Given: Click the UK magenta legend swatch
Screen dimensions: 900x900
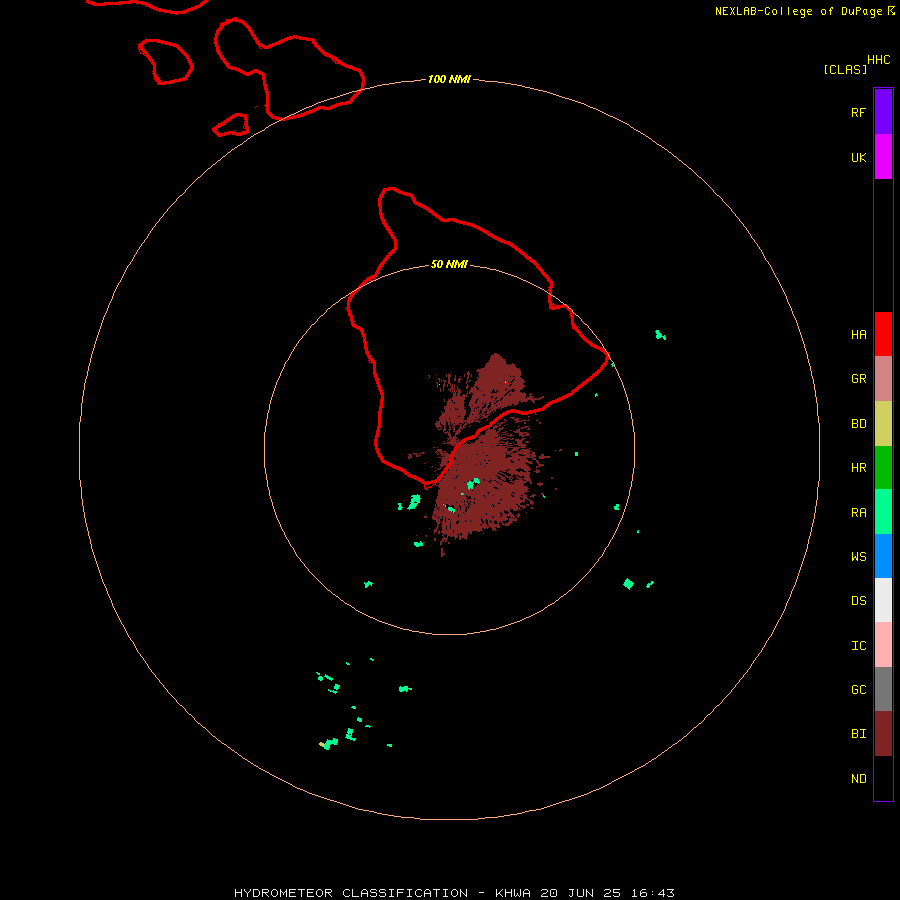Looking at the screenshot, I should [883, 157].
